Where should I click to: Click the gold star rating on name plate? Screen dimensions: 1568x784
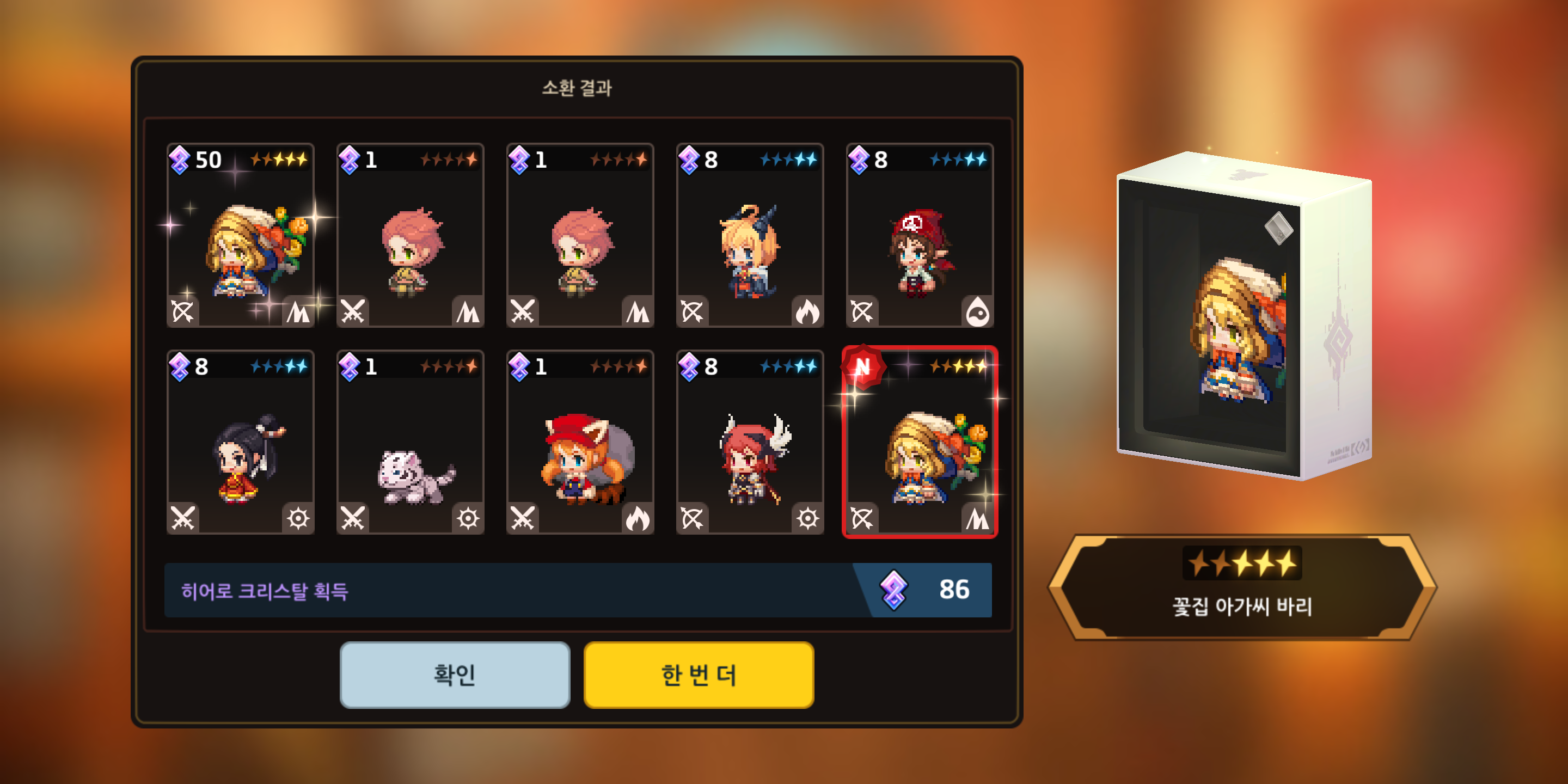point(1242,563)
